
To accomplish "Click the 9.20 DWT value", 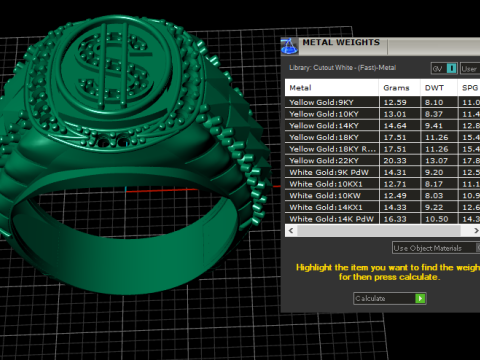I will (434, 172).
